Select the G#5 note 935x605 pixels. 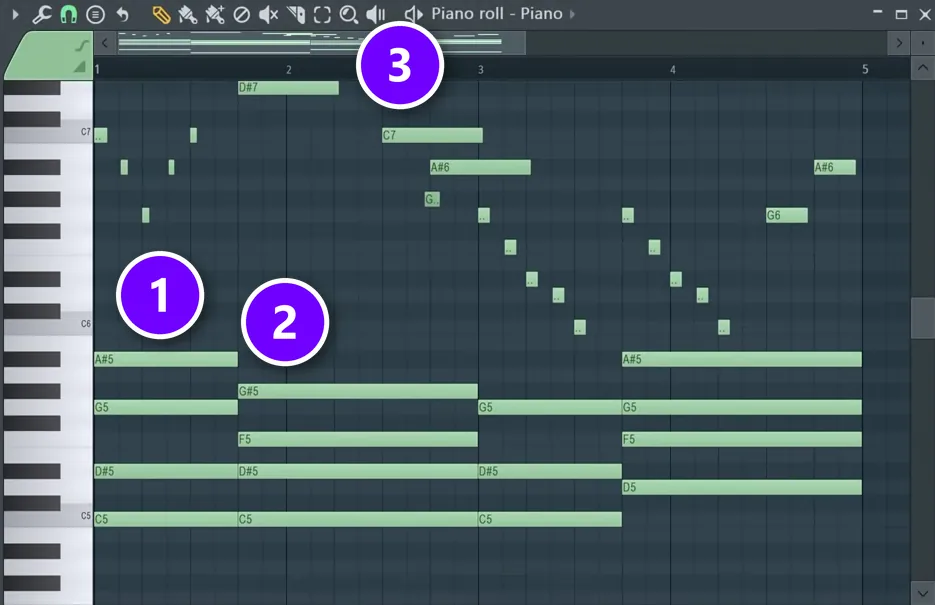[358, 391]
